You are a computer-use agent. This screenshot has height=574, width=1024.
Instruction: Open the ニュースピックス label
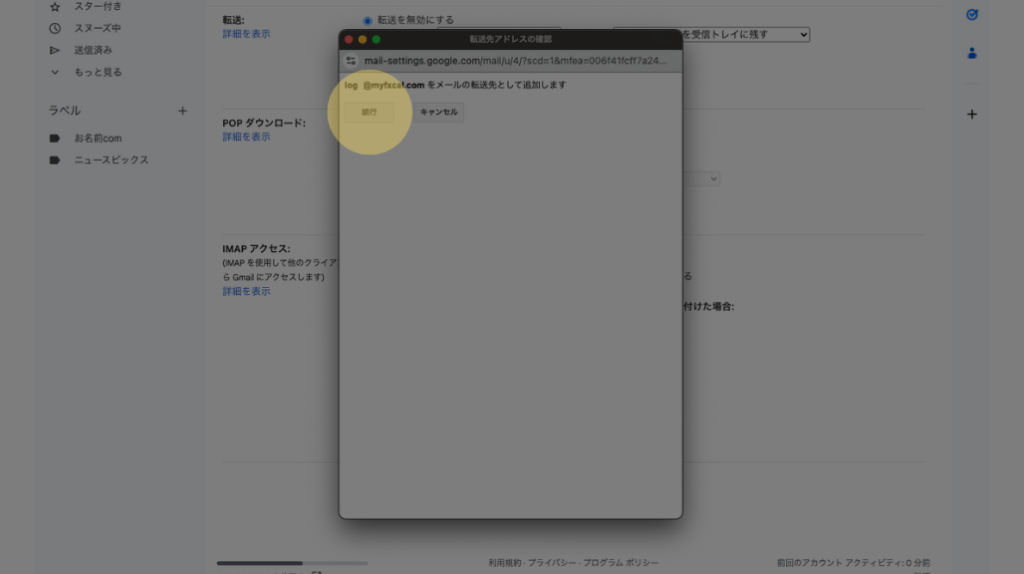click(111, 160)
